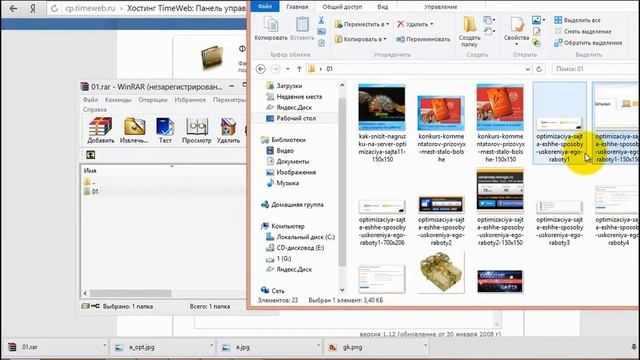Viewport: 640px width, 360px height.
Task: Open the Файл tab in Explorer
Action: [x=265, y=7]
